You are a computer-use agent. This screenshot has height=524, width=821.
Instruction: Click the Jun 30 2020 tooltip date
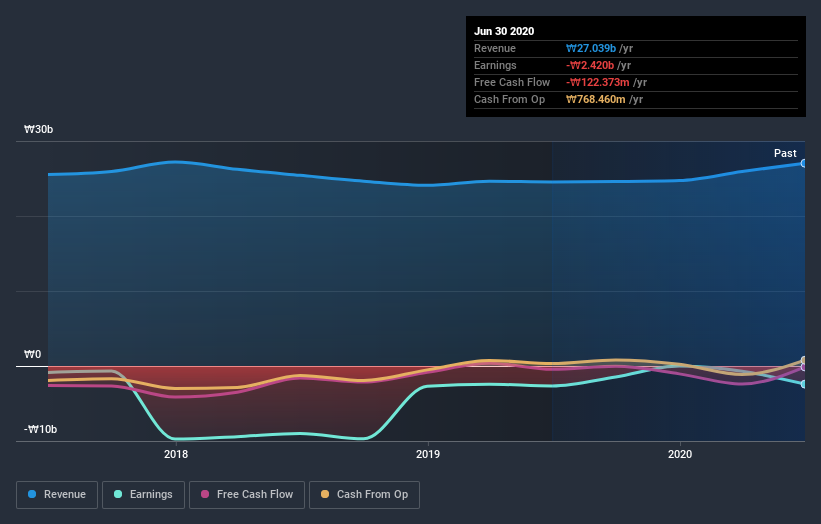coord(504,31)
